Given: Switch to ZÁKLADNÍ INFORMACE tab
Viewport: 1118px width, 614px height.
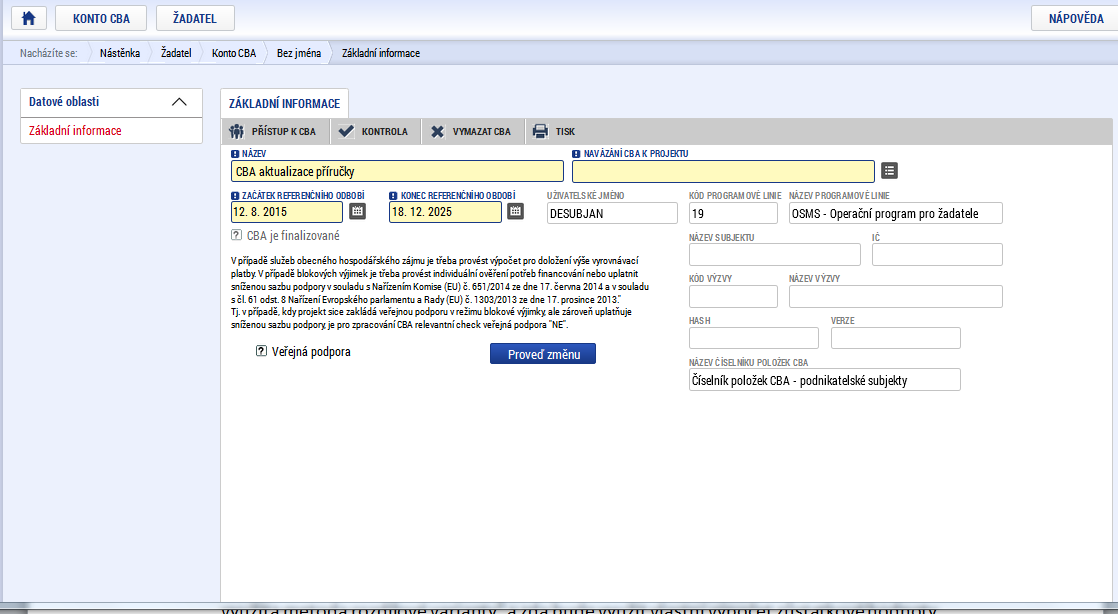Looking at the screenshot, I should 284,103.
